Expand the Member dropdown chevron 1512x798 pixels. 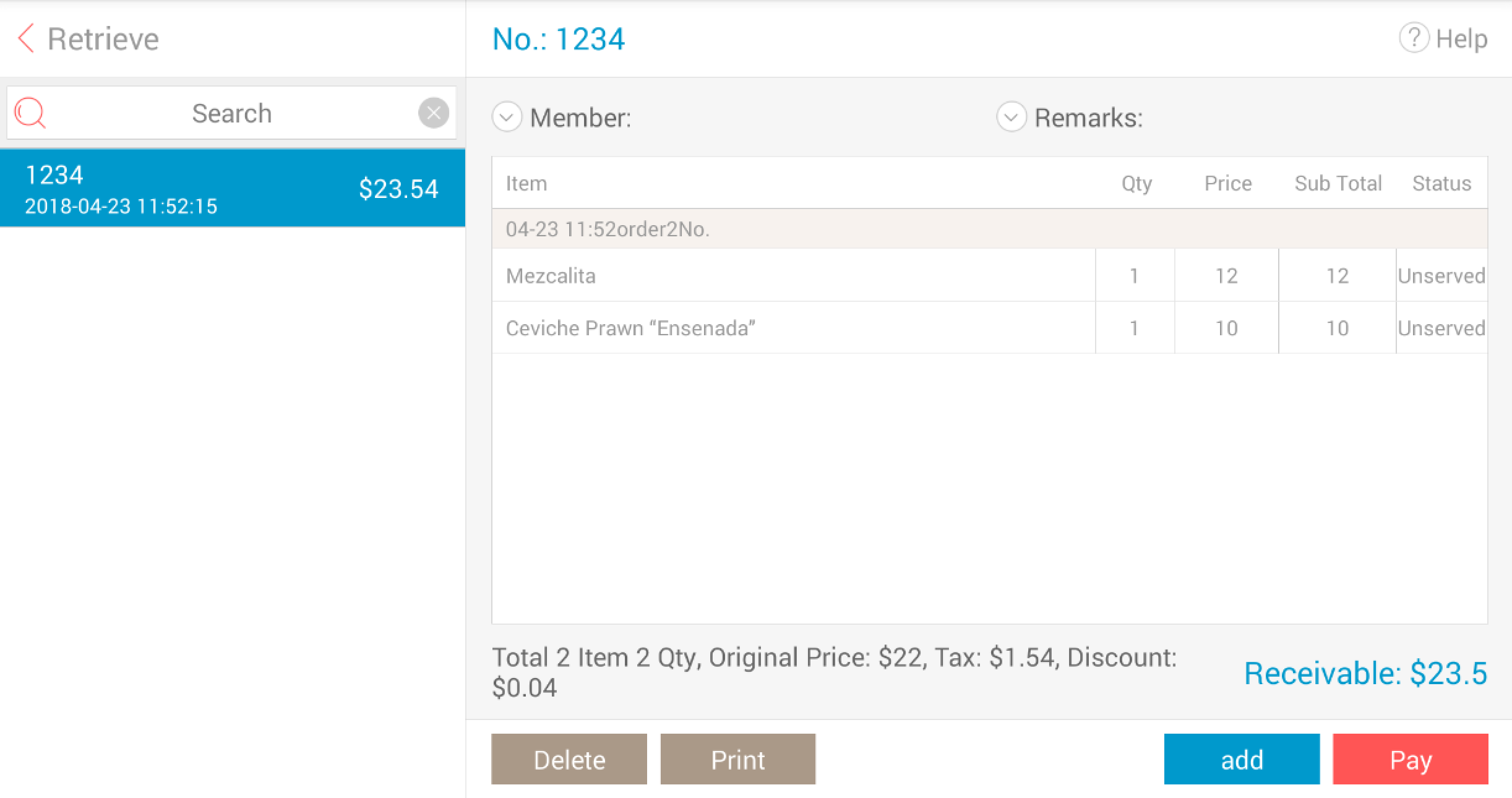click(x=507, y=117)
